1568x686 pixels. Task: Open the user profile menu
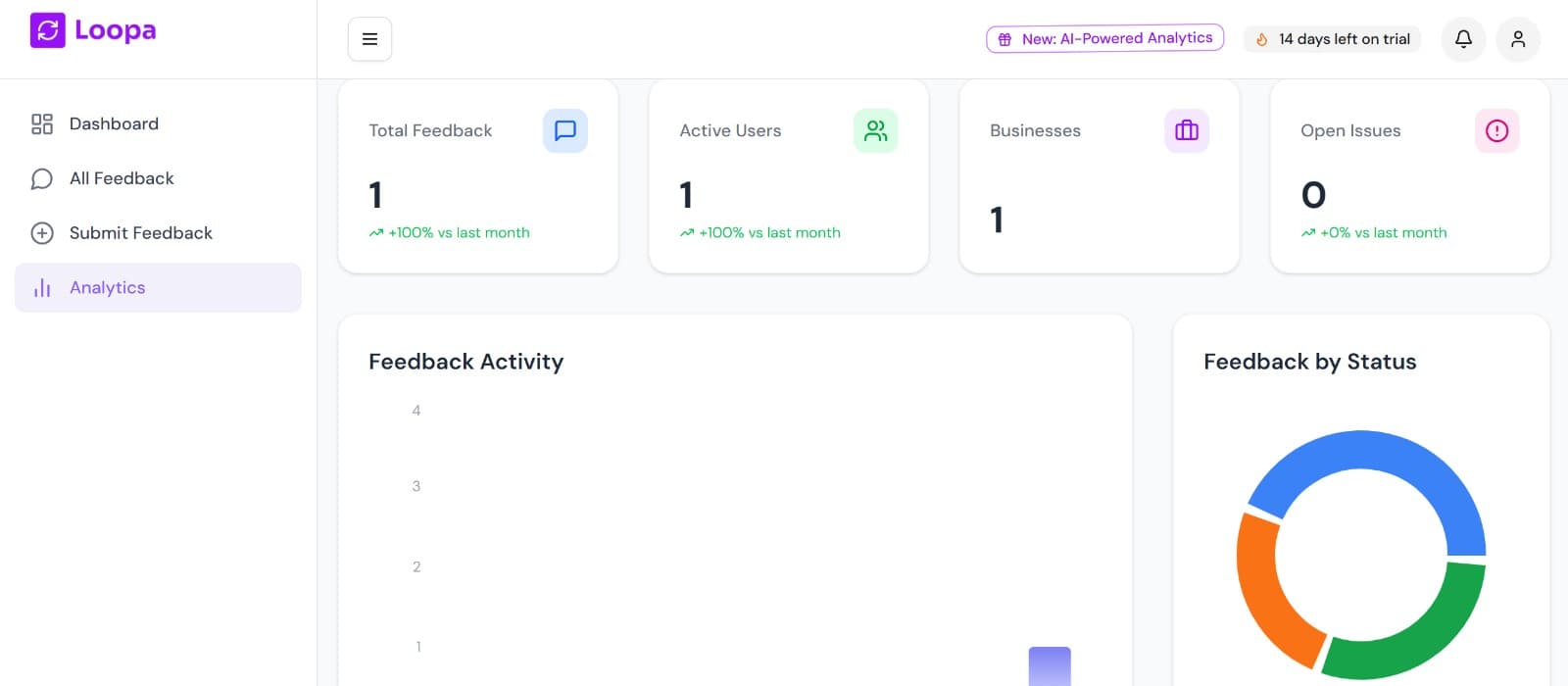(1518, 39)
